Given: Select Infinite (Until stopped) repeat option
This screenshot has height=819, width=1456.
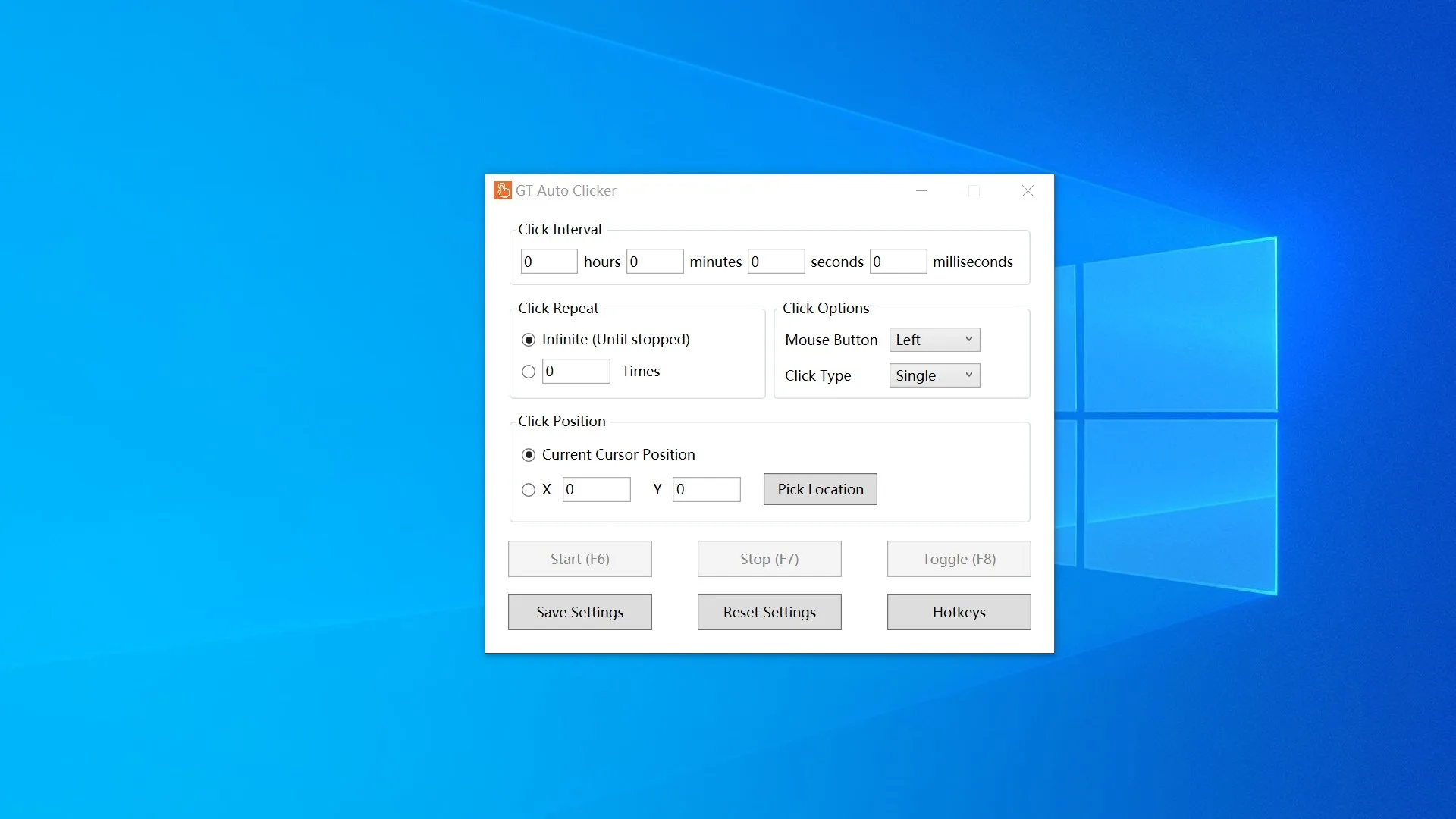Looking at the screenshot, I should tap(529, 340).
